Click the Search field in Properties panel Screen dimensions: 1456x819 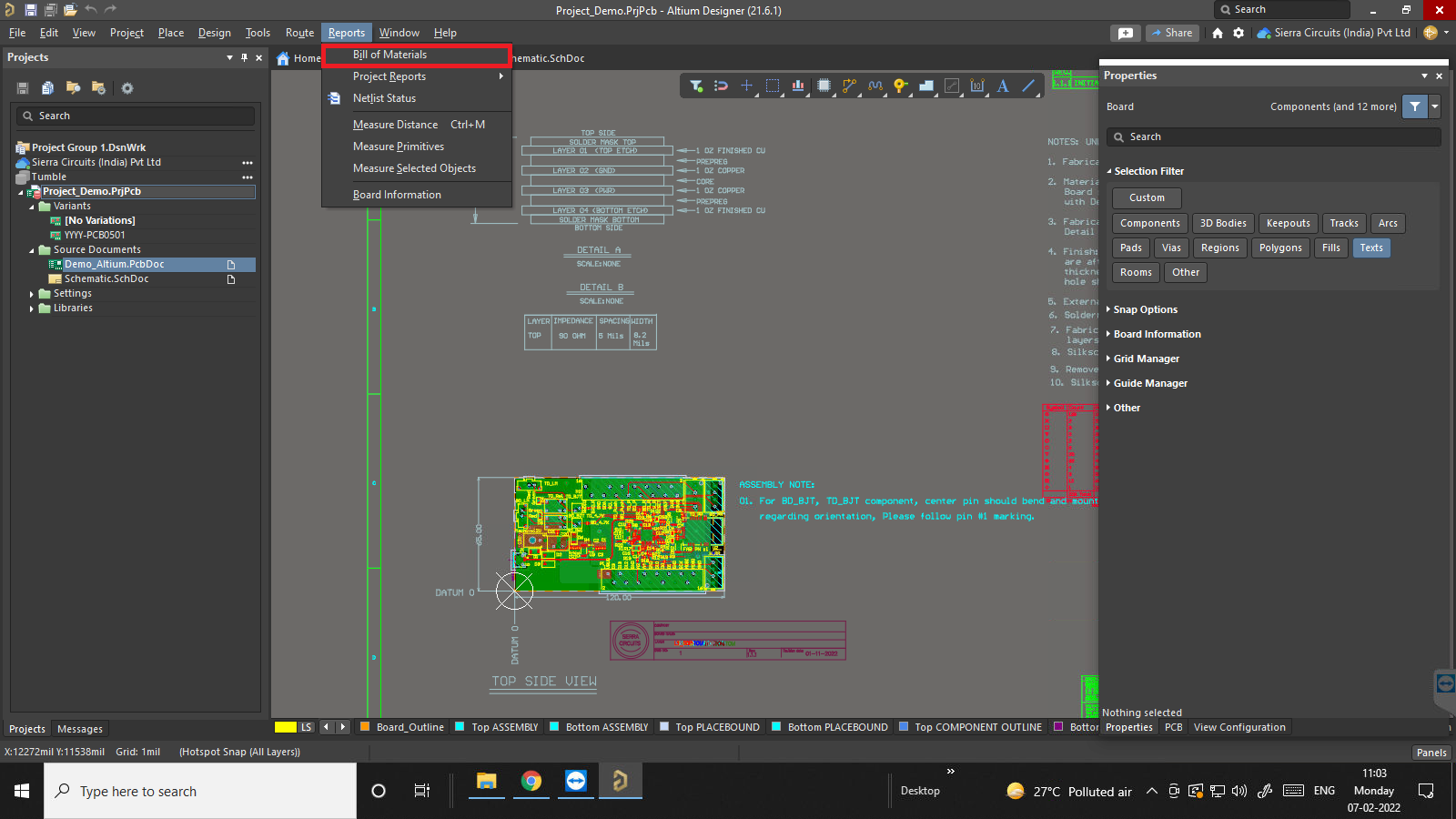pyautogui.click(x=1274, y=136)
